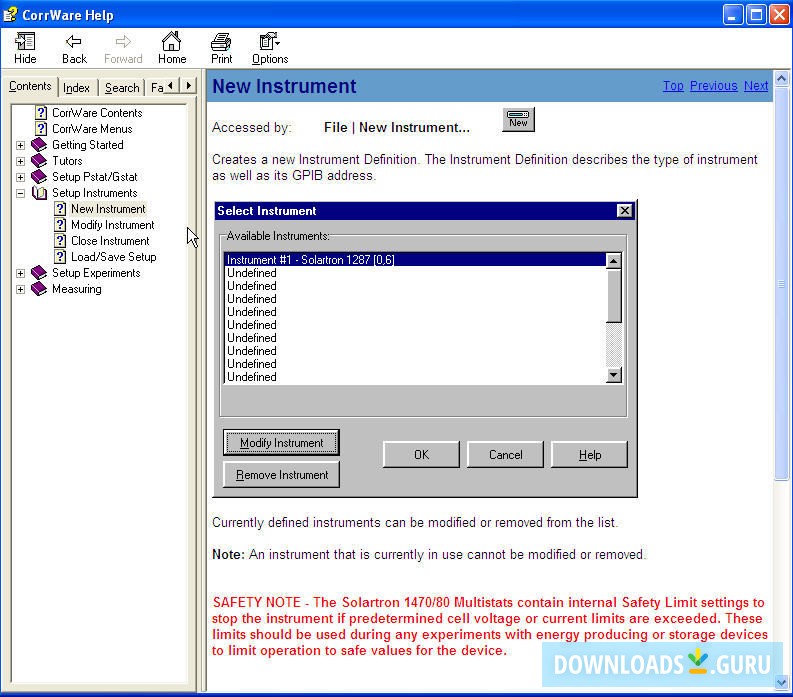The image size is (793, 697).
Task: Click the Tutors book icon
Action: click(38, 161)
